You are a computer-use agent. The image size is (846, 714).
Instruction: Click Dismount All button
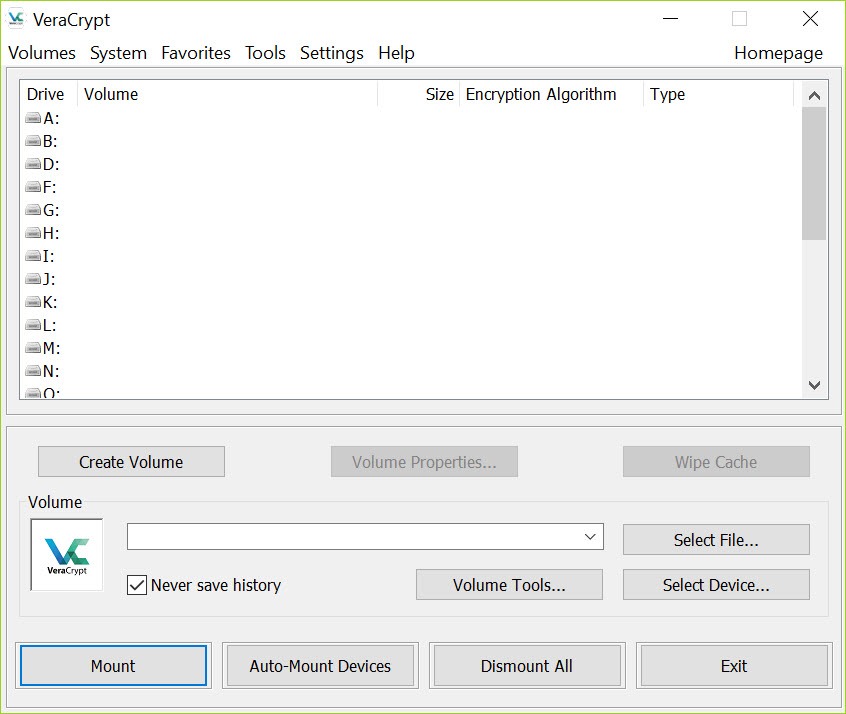click(527, 666)
